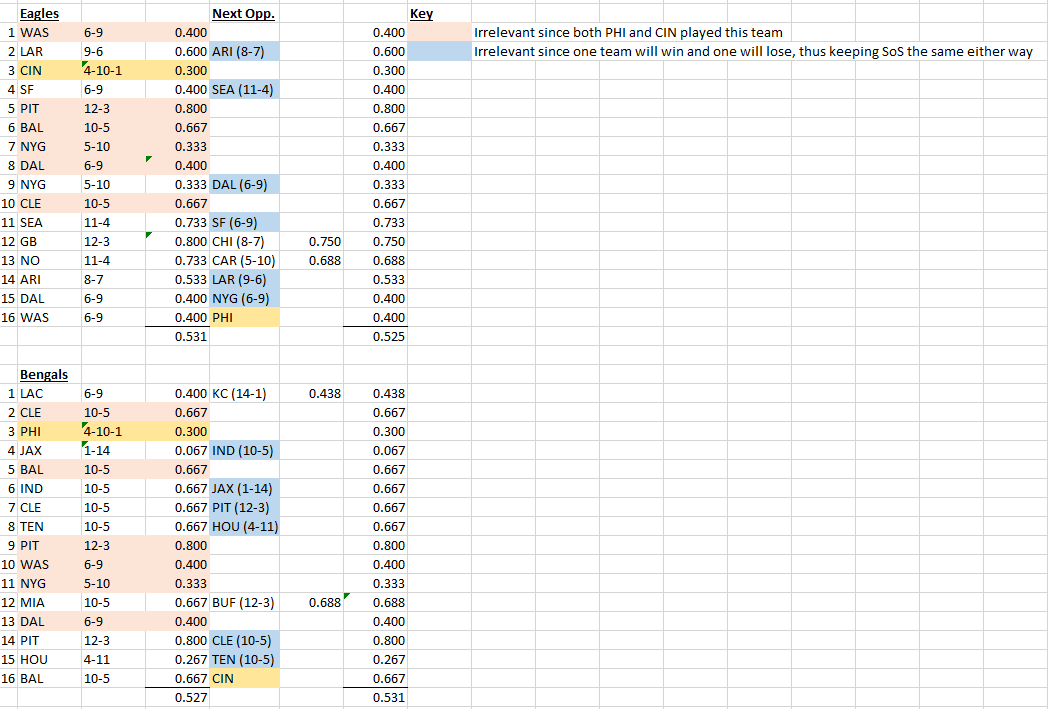1048x709 pixels.
Task: Select Eagles total cell 0.525
Action: 376,336
